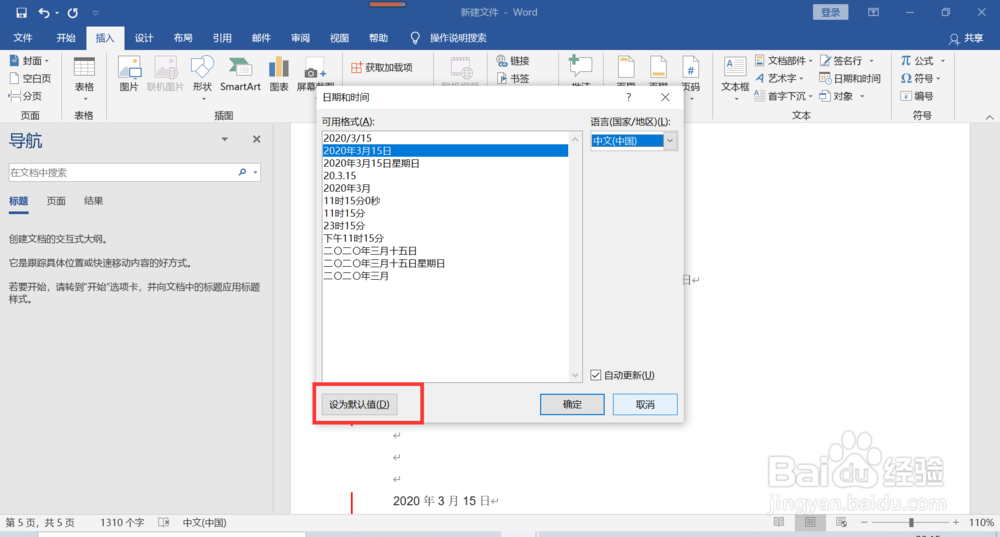
Task: Collapse the ribbon with the chevron
Action: (989, 117)
